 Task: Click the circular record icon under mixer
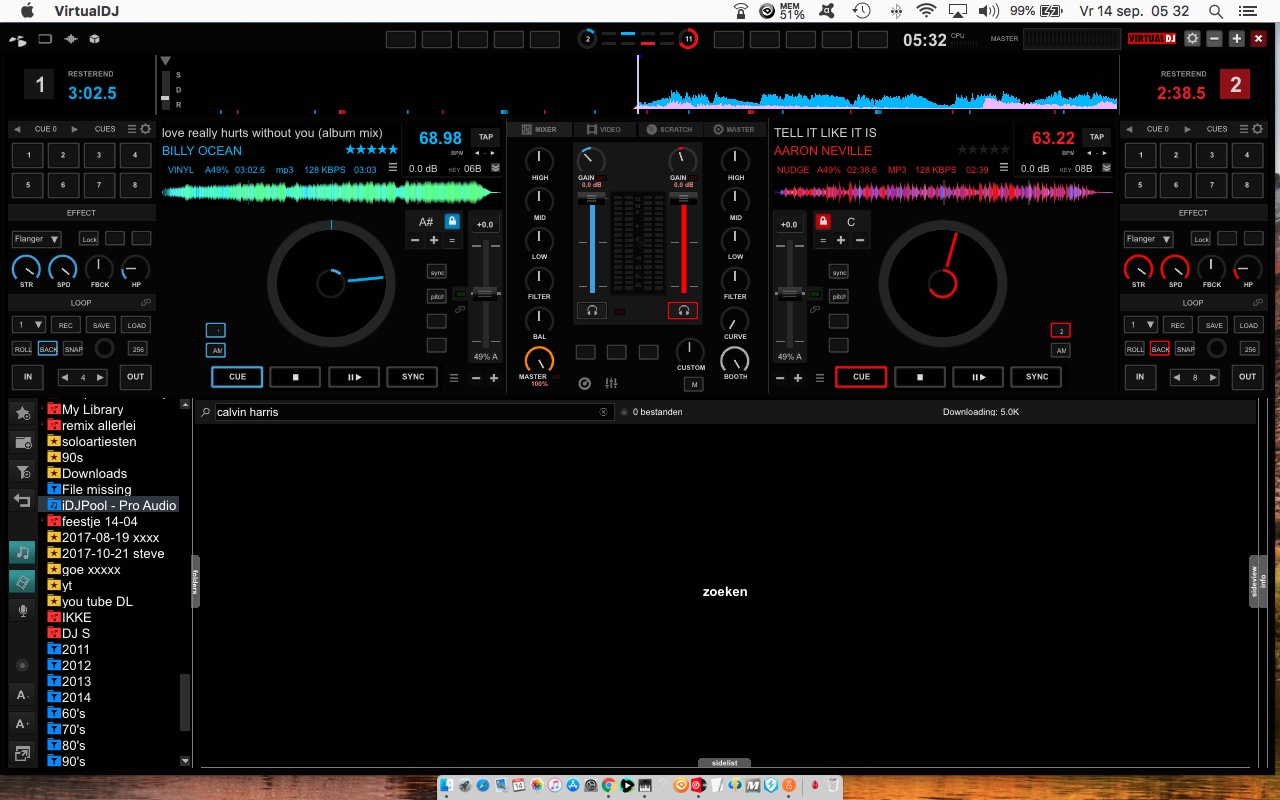point(585,384)
